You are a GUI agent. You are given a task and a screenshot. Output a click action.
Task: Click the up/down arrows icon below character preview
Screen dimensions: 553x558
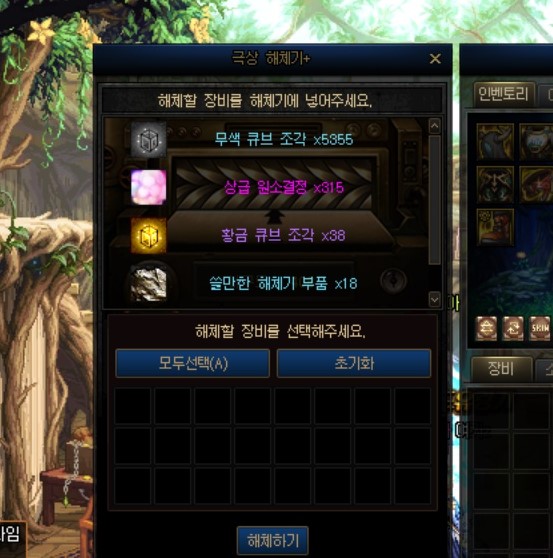[486, 328]
